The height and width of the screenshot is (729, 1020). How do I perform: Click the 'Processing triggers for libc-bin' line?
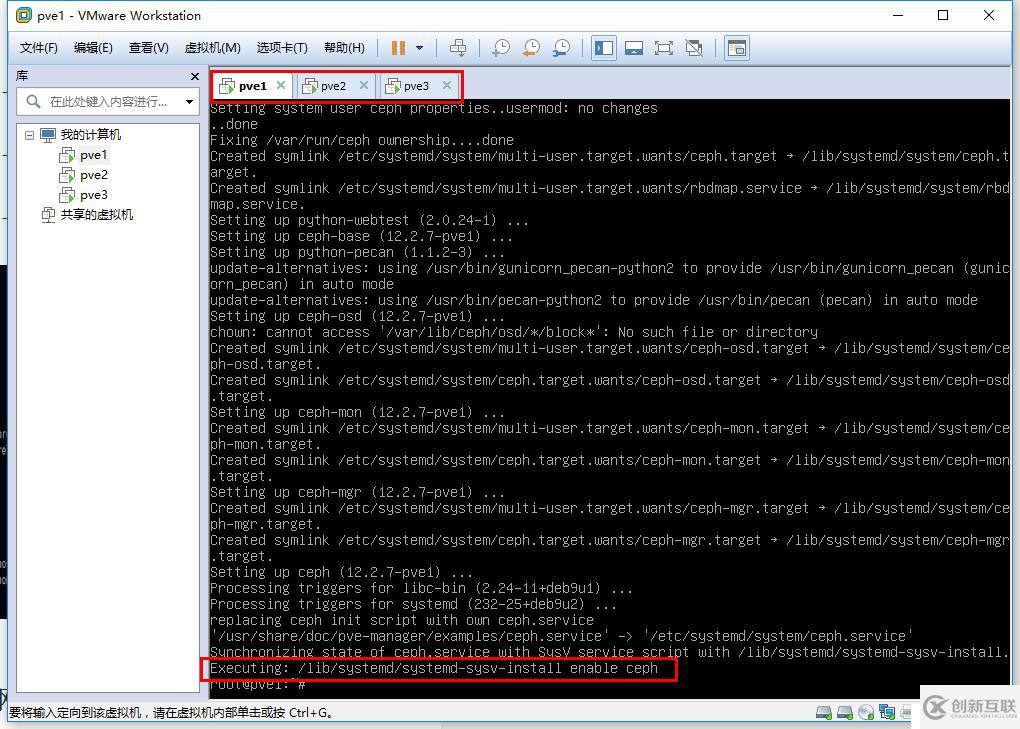[421, 589]
